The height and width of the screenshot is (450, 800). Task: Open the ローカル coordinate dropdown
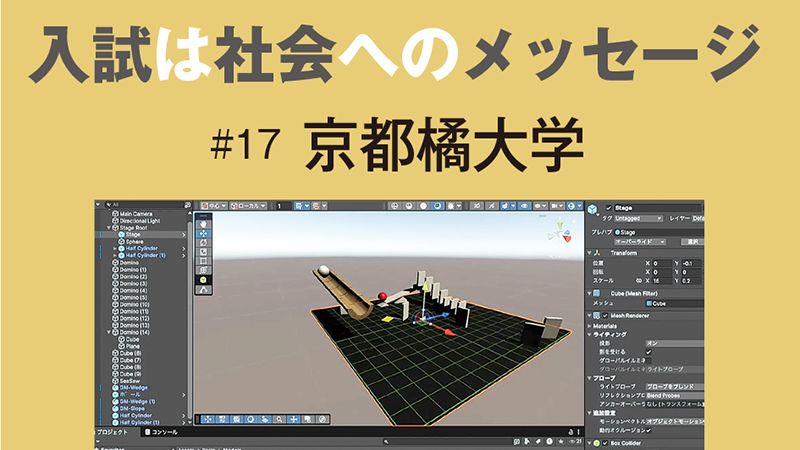[x=248, y=206]
